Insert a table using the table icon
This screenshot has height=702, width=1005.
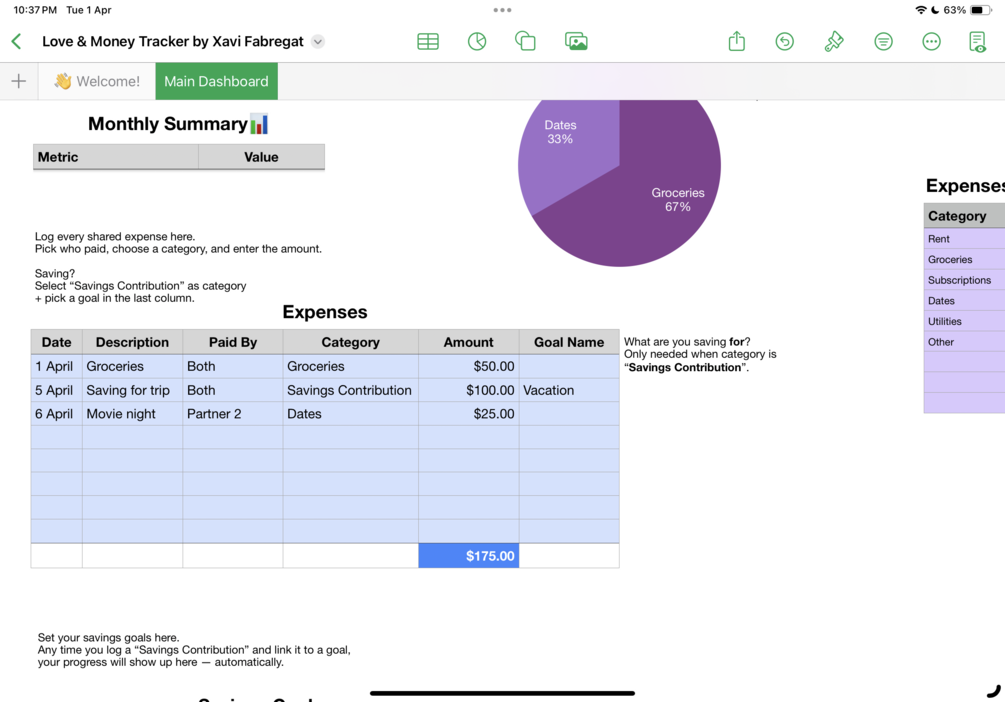click(428, 42)
